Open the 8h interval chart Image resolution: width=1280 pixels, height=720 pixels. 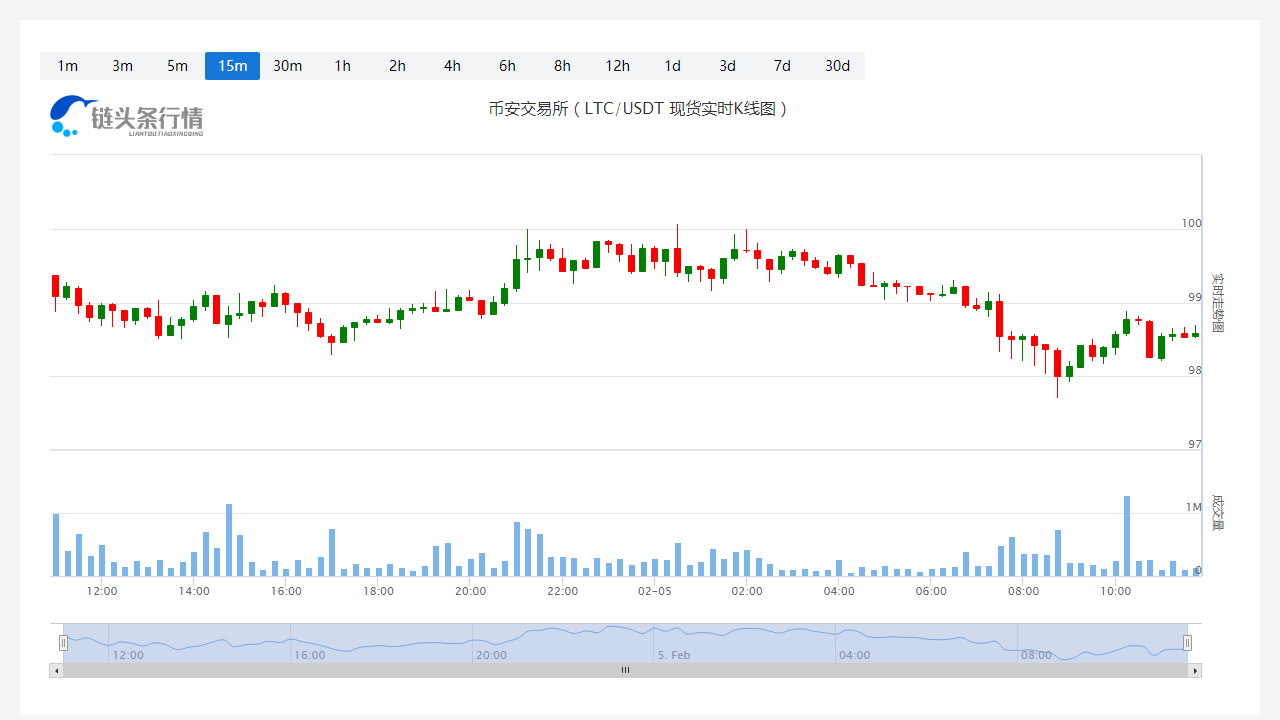point(562,66)
